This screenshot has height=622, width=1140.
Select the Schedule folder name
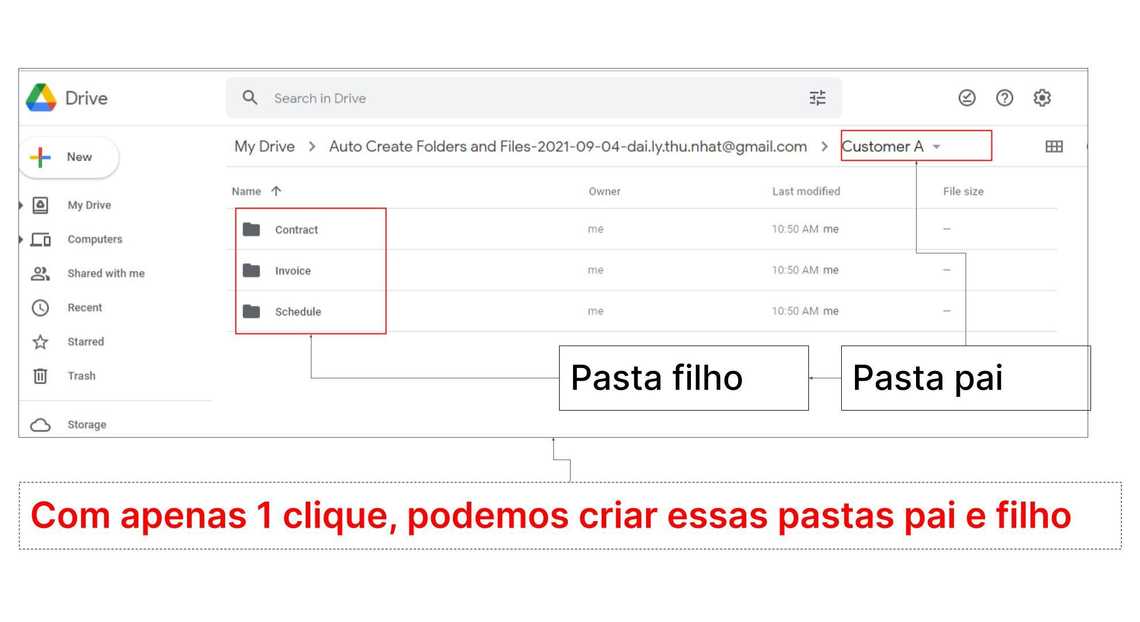pyautogui.click(x=298, y=312)
